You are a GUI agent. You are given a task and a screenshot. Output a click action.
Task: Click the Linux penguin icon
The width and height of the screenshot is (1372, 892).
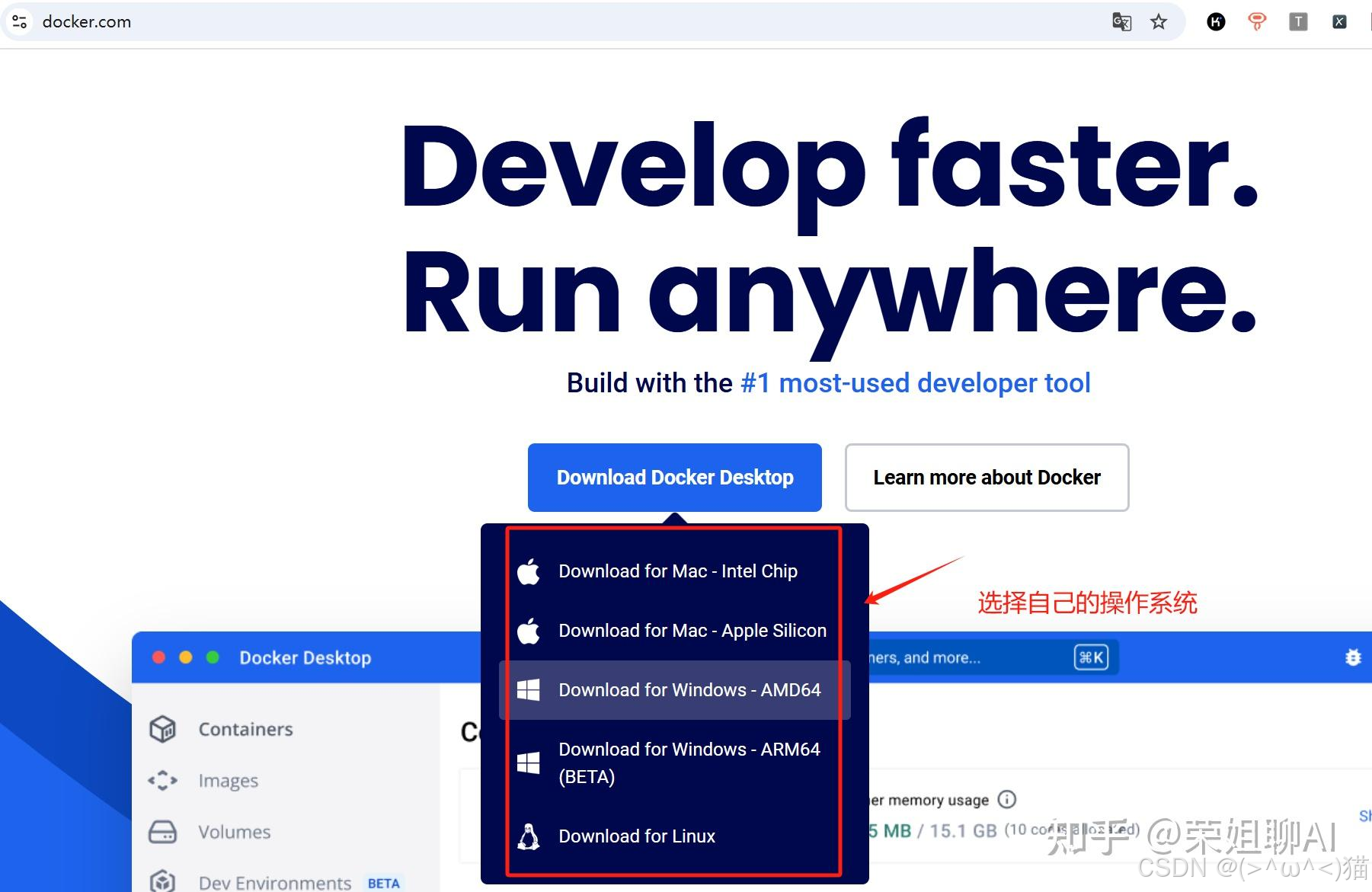pyautogui.click(x=529, y=836)
